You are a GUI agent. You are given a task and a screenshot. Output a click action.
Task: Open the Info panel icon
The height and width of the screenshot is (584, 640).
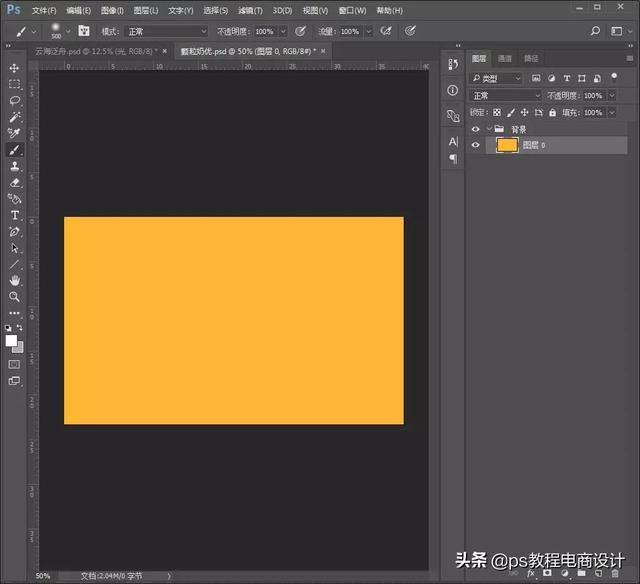453,90
